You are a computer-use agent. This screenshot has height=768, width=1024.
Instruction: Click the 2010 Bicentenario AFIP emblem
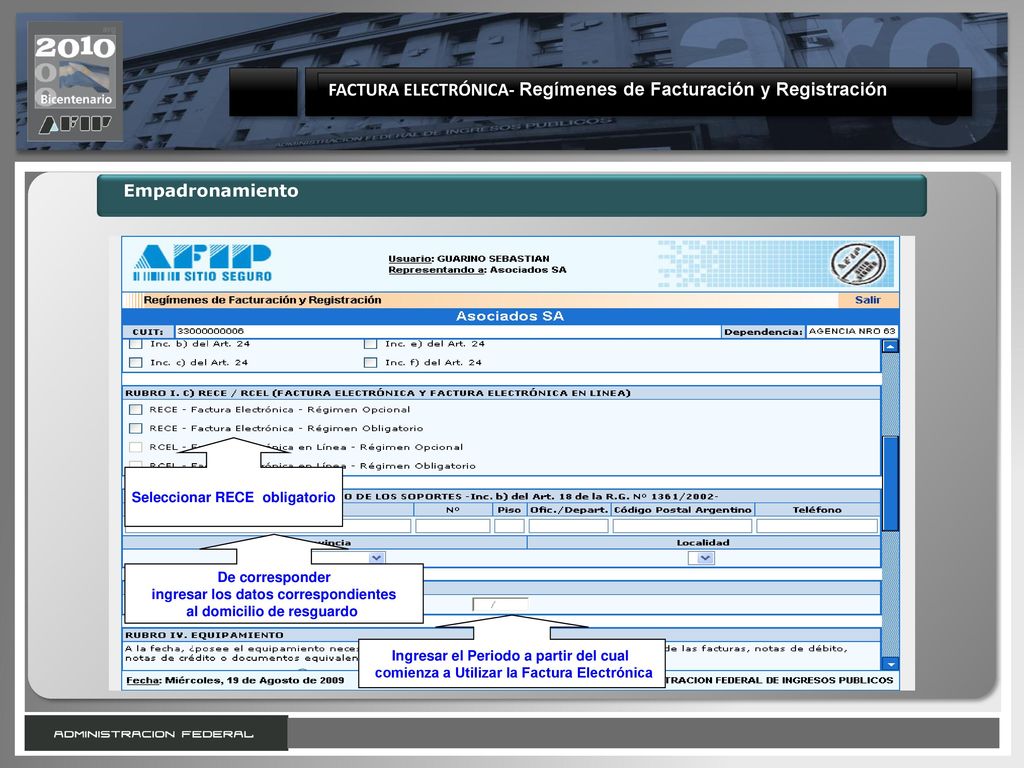click(75, 81)
